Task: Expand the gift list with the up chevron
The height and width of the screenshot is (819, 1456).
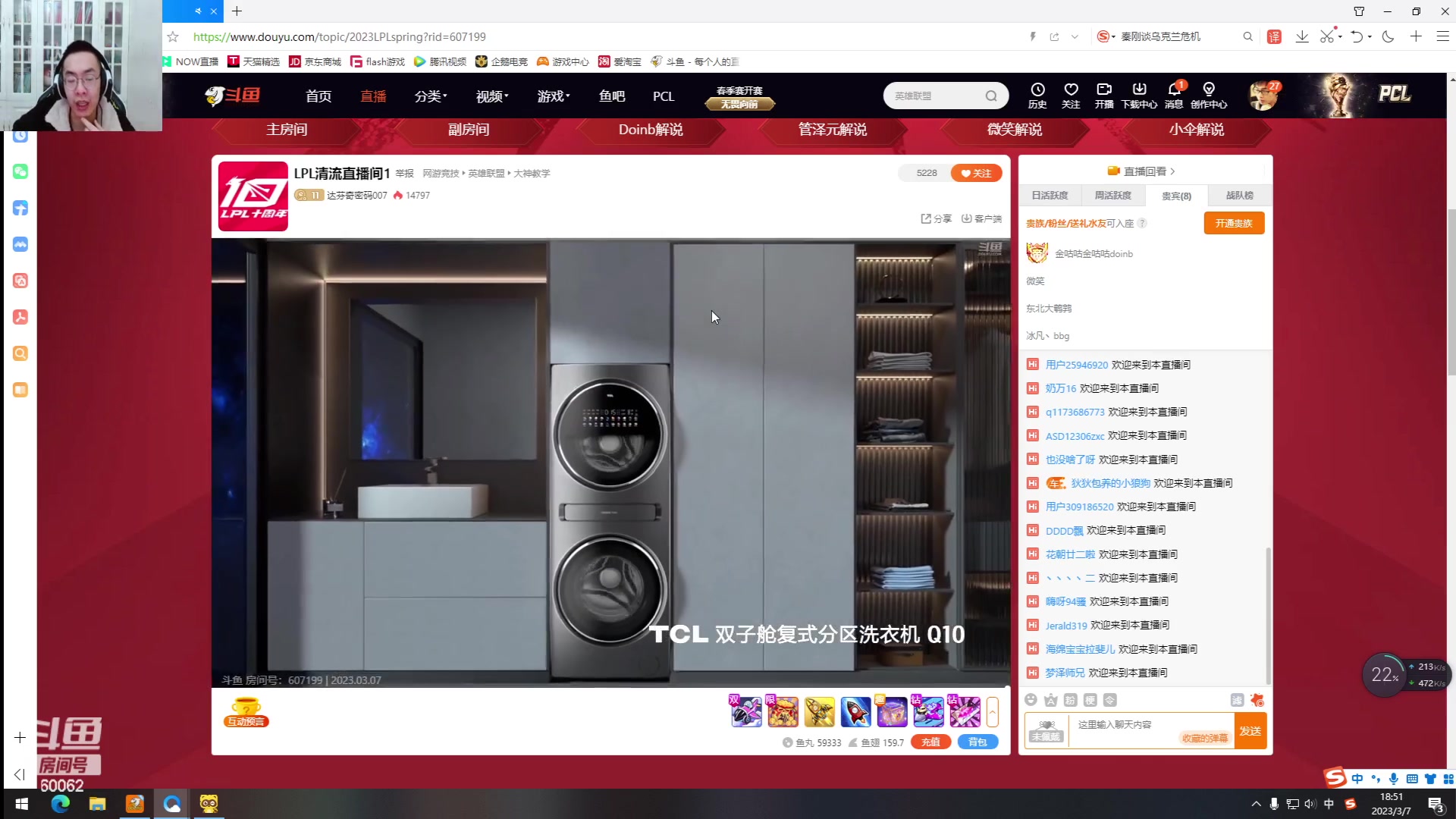Action: click(x=992, y=712)
